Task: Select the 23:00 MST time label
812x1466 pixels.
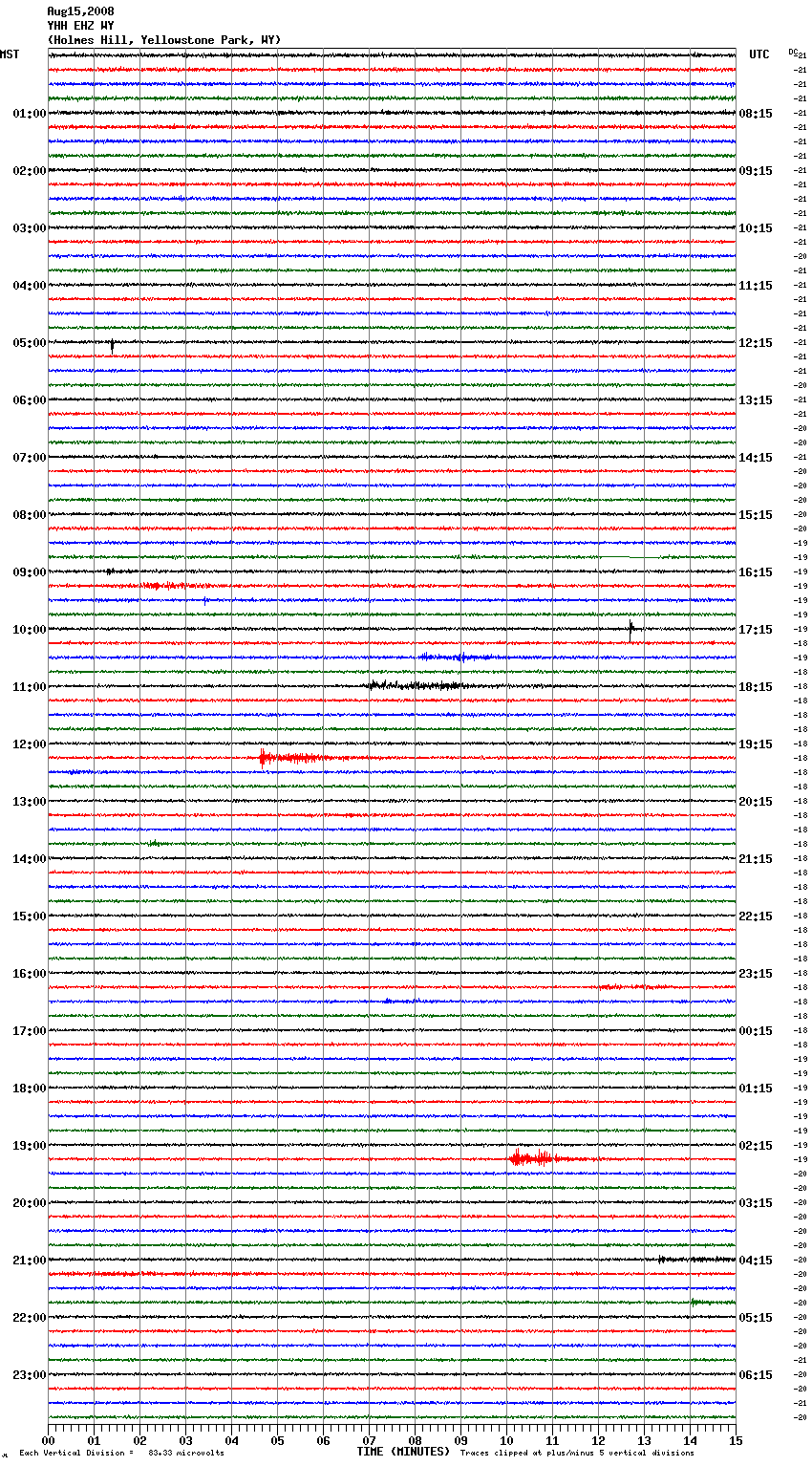Action: click(x=29, y=1375)
